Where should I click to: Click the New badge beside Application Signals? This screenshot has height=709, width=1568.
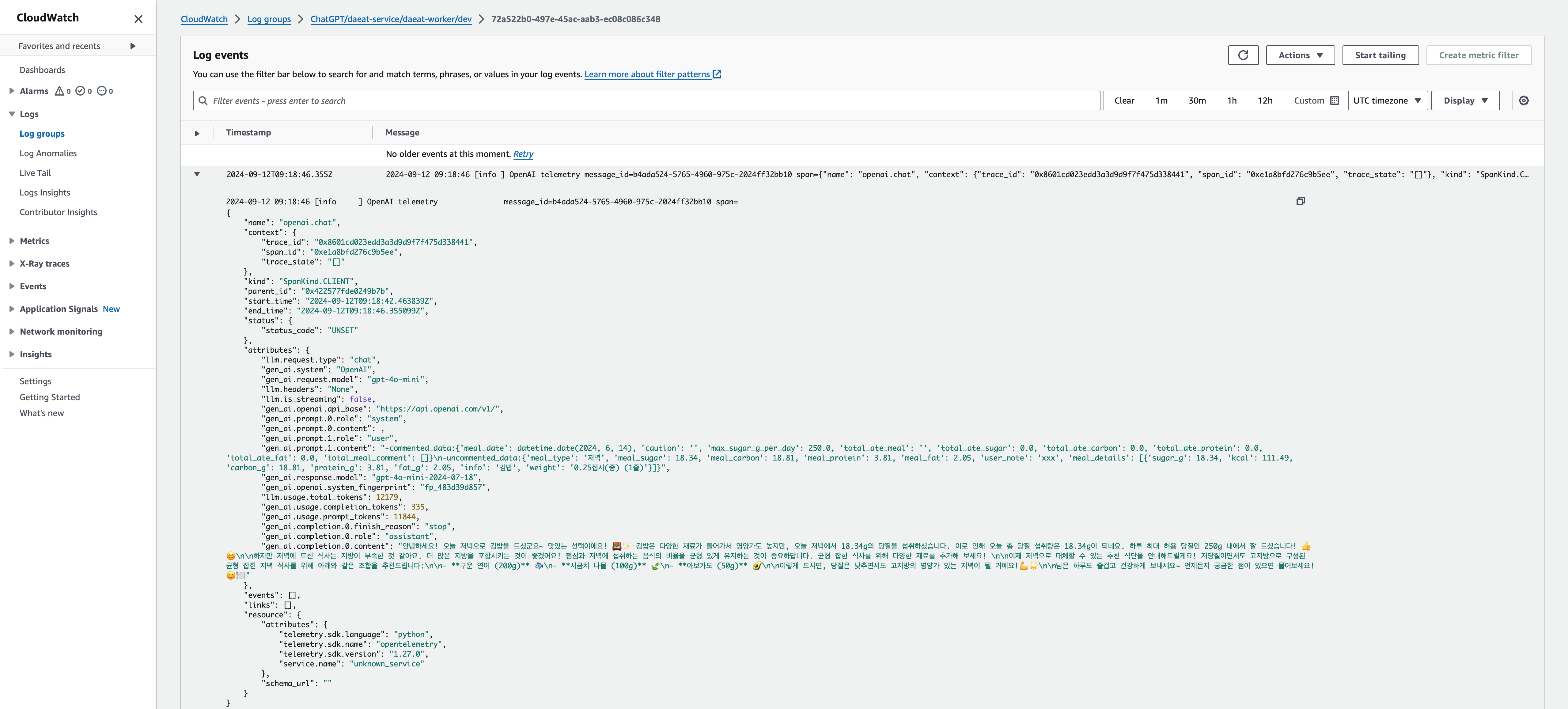click(112, 309)
